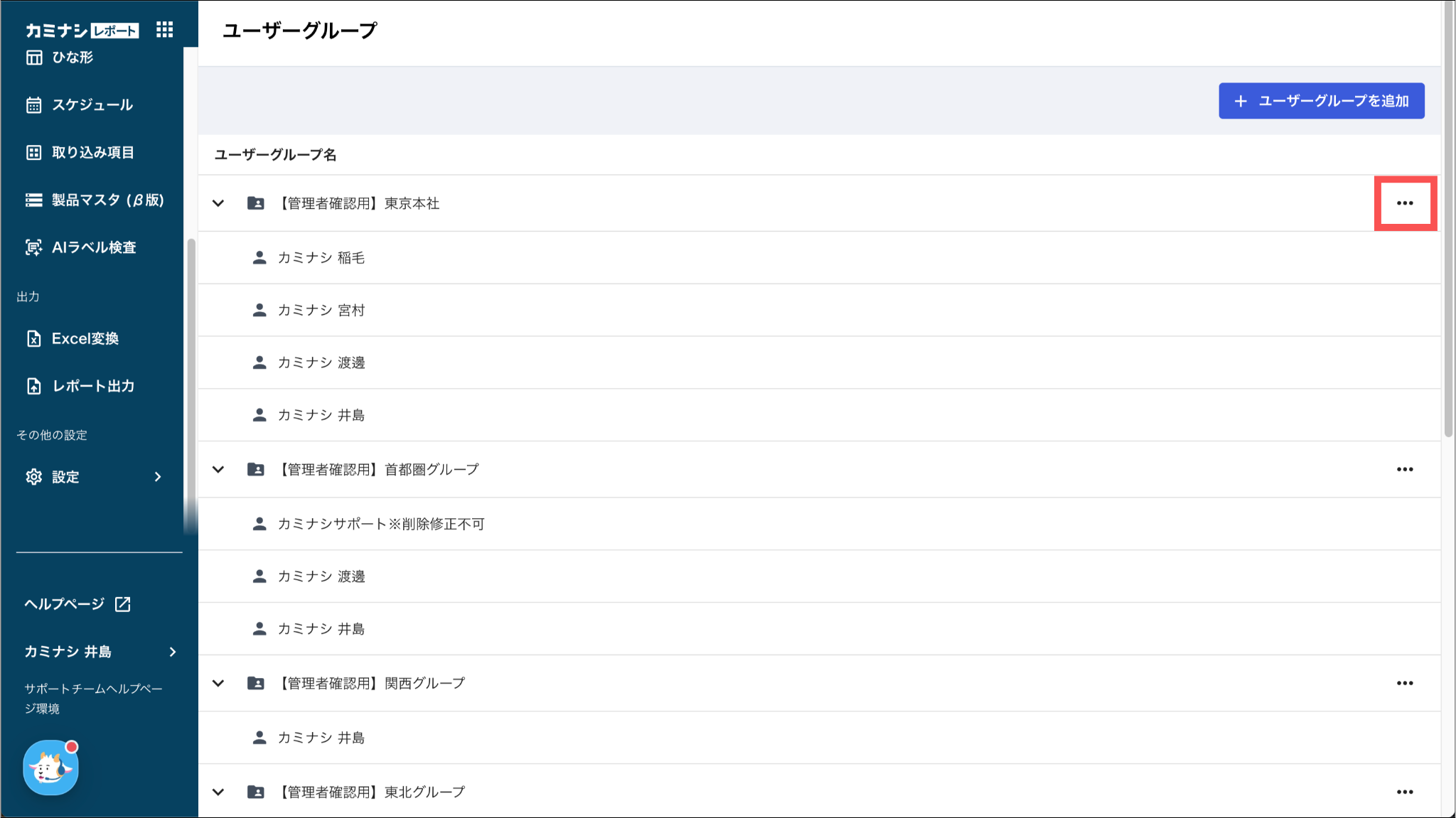Viewport: 1456px width, 818px height.
Task: Collapse the 東北グループ chevron
Action: [x=218, y=792]
